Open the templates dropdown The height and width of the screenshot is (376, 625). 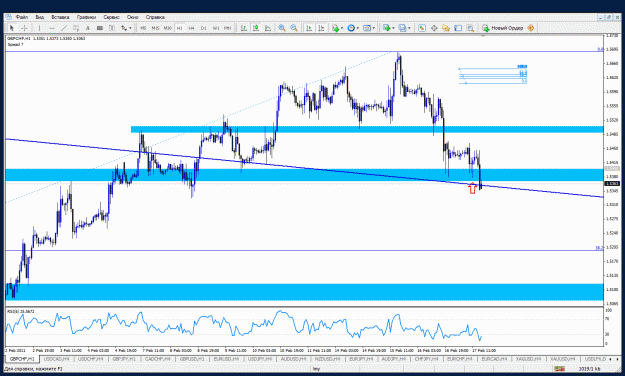point(369,28)
